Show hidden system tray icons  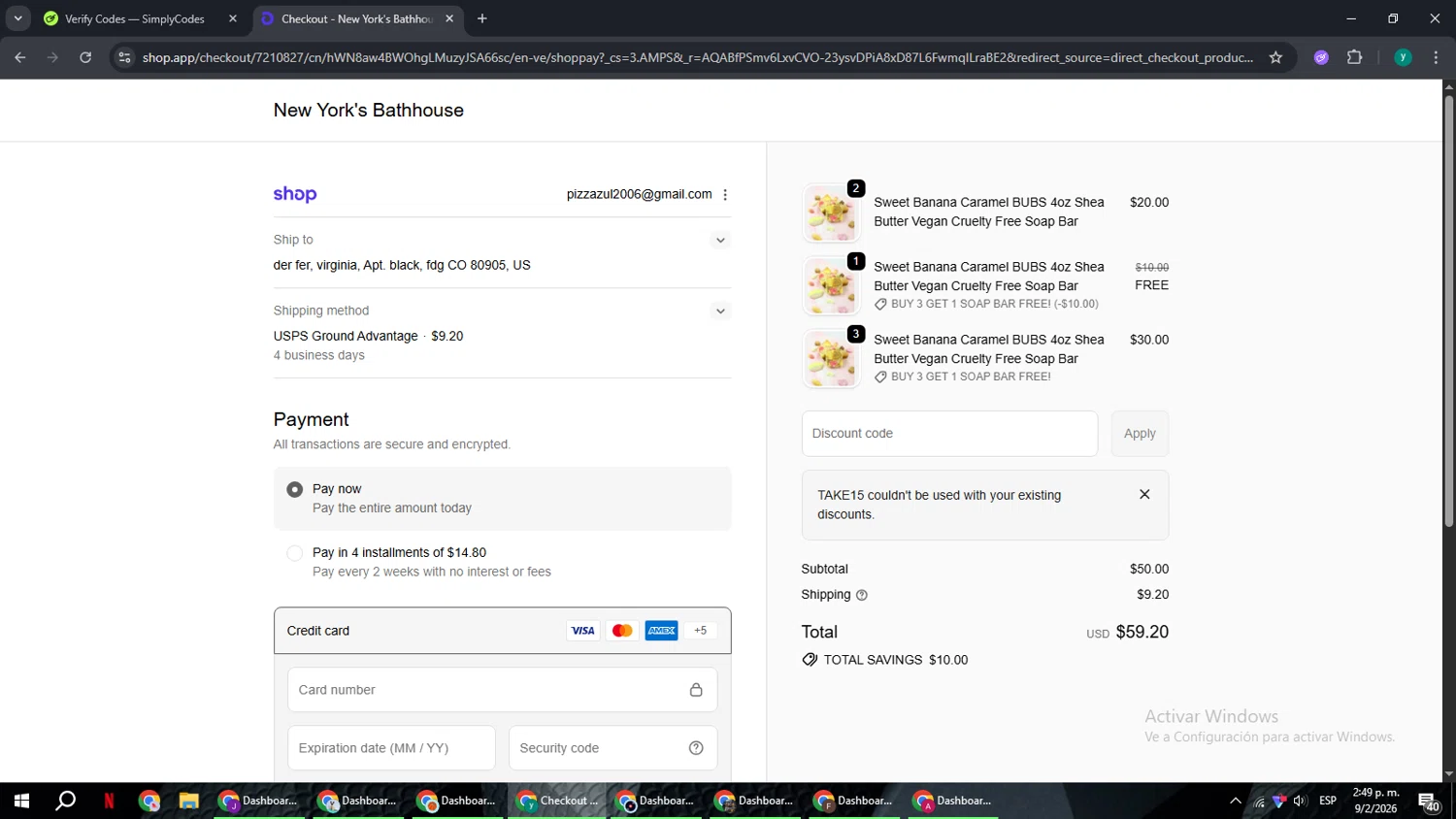1235,801
